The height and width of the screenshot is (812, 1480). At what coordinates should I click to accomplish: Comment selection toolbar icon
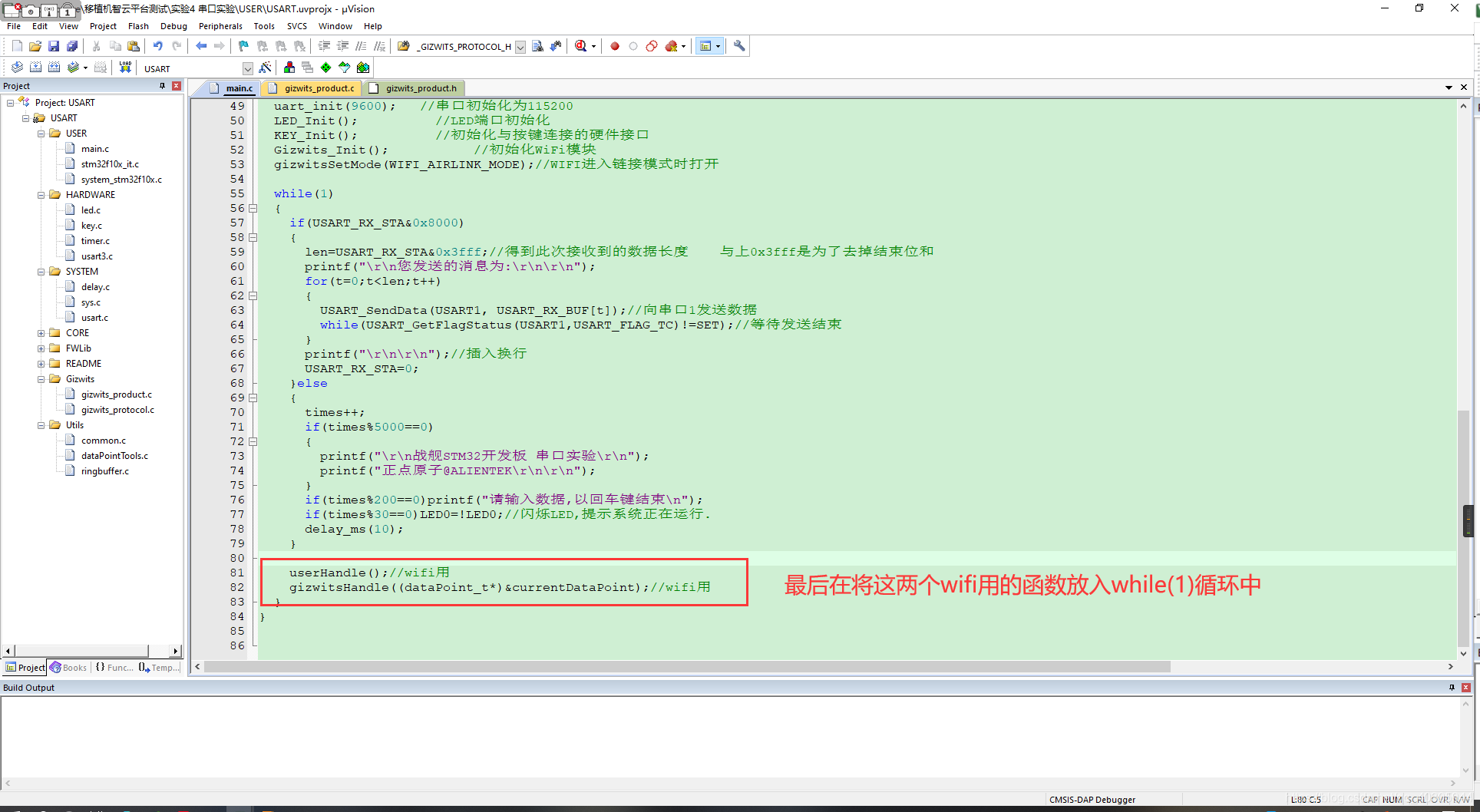[x=362, y=46]
